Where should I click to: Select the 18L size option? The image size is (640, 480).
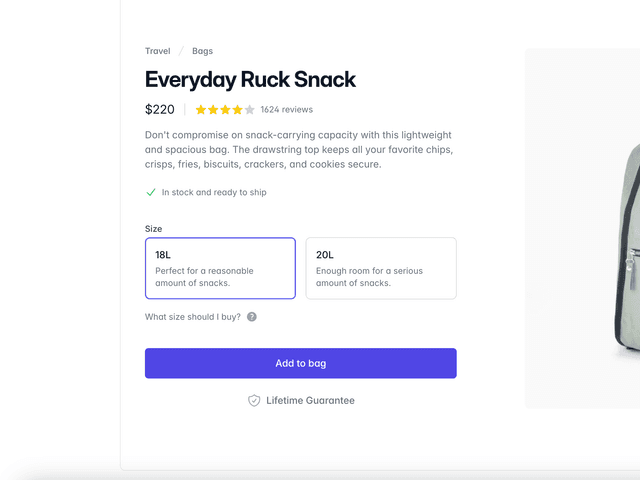pos(220,268)
